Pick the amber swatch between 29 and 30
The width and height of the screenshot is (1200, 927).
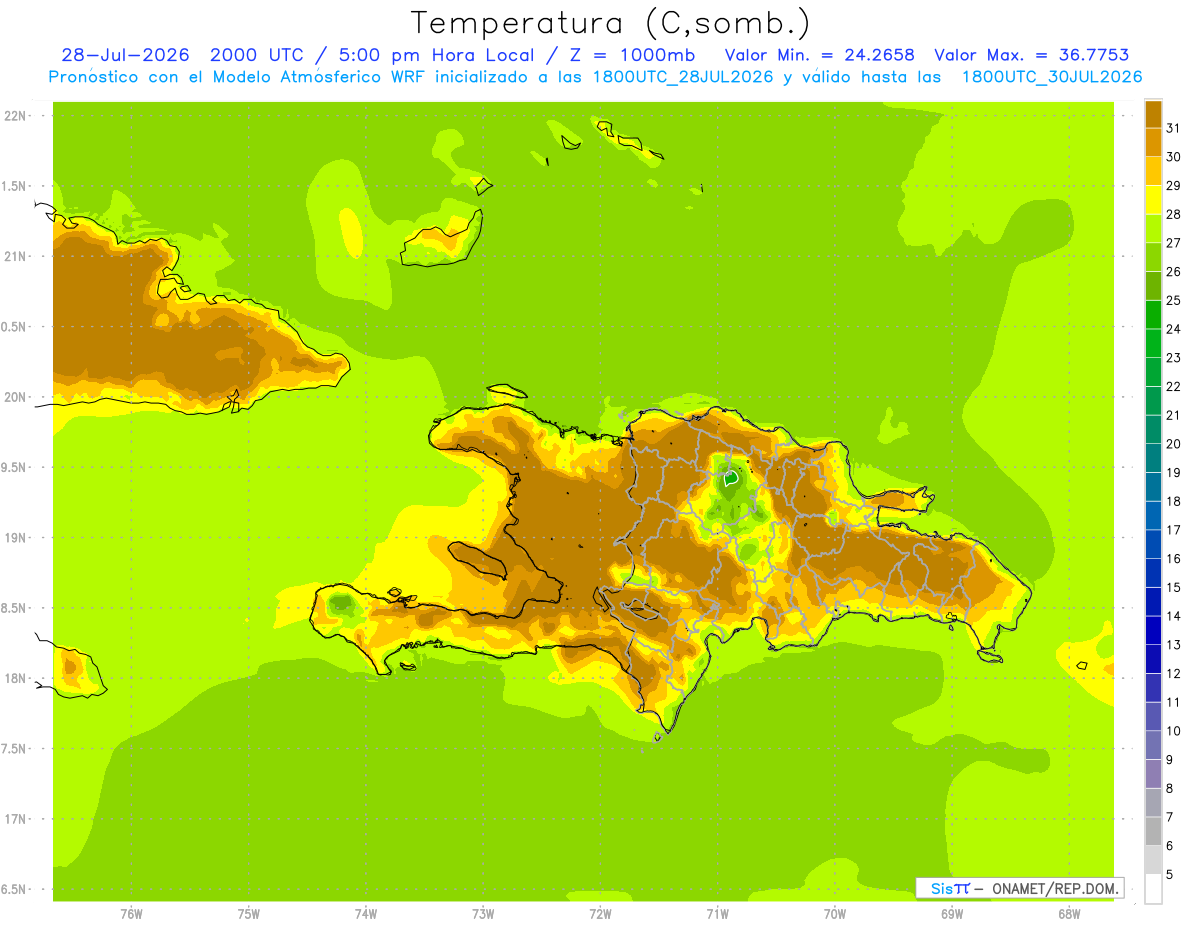click(x=1153, y=171)
